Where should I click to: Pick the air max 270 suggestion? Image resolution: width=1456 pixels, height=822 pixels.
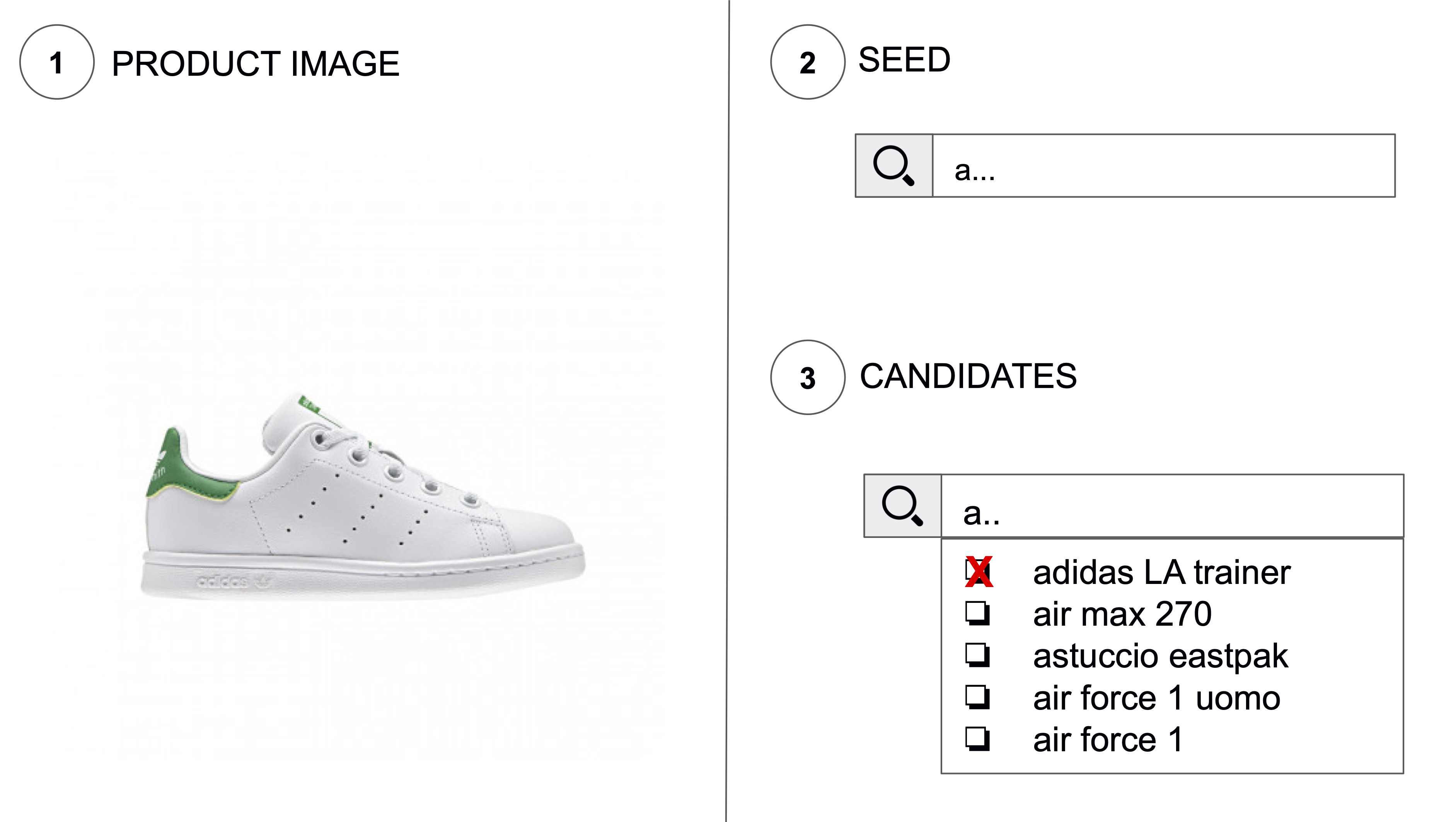tap(1122, 614)
